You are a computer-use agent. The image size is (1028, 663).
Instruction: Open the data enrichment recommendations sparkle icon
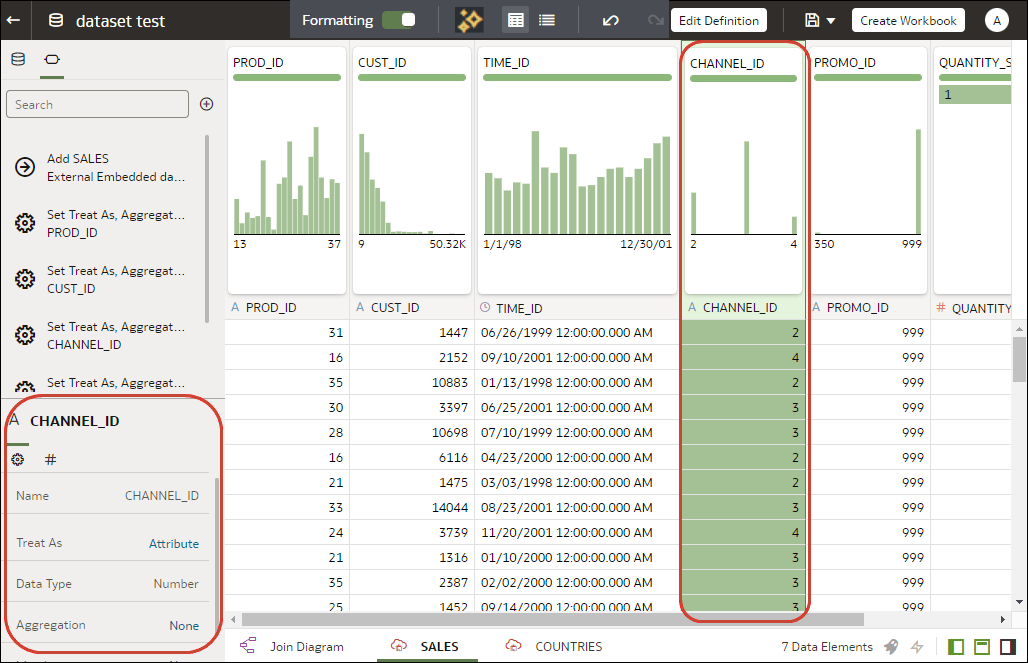click(x=470, y=20)
